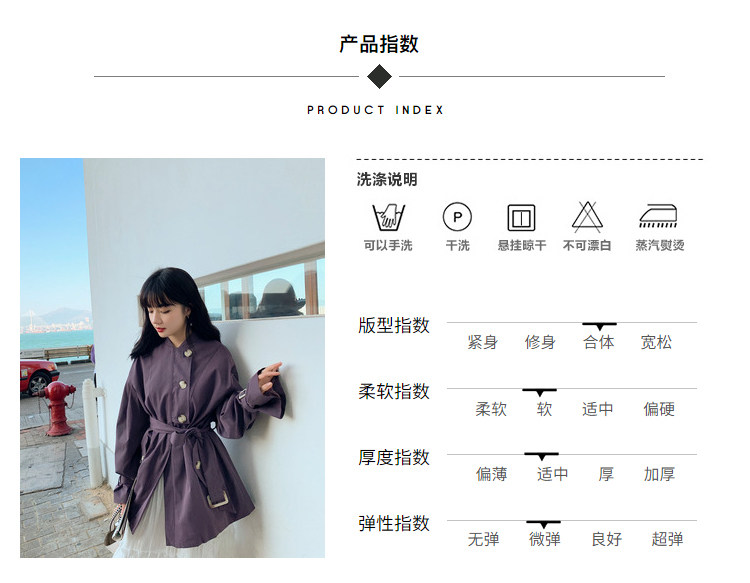Select 超弹 on the elasticity scale
The width and height of the screenshot is (750, 583).
pos(667,539)
